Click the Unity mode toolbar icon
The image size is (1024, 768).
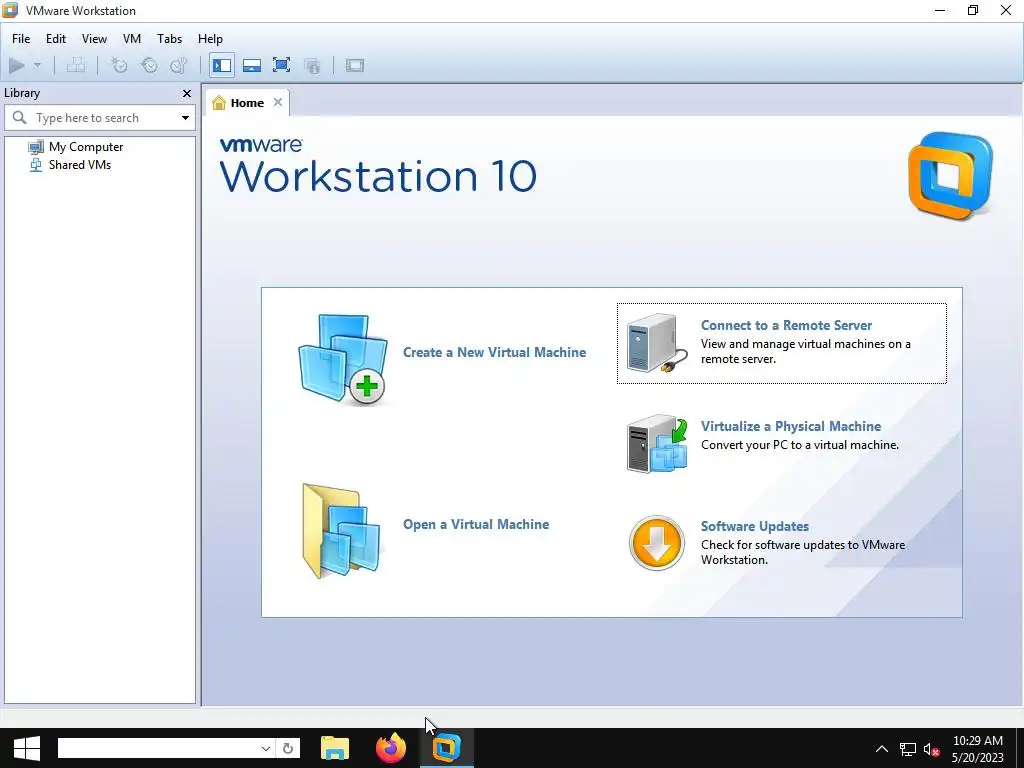click(x=312, y=65)
